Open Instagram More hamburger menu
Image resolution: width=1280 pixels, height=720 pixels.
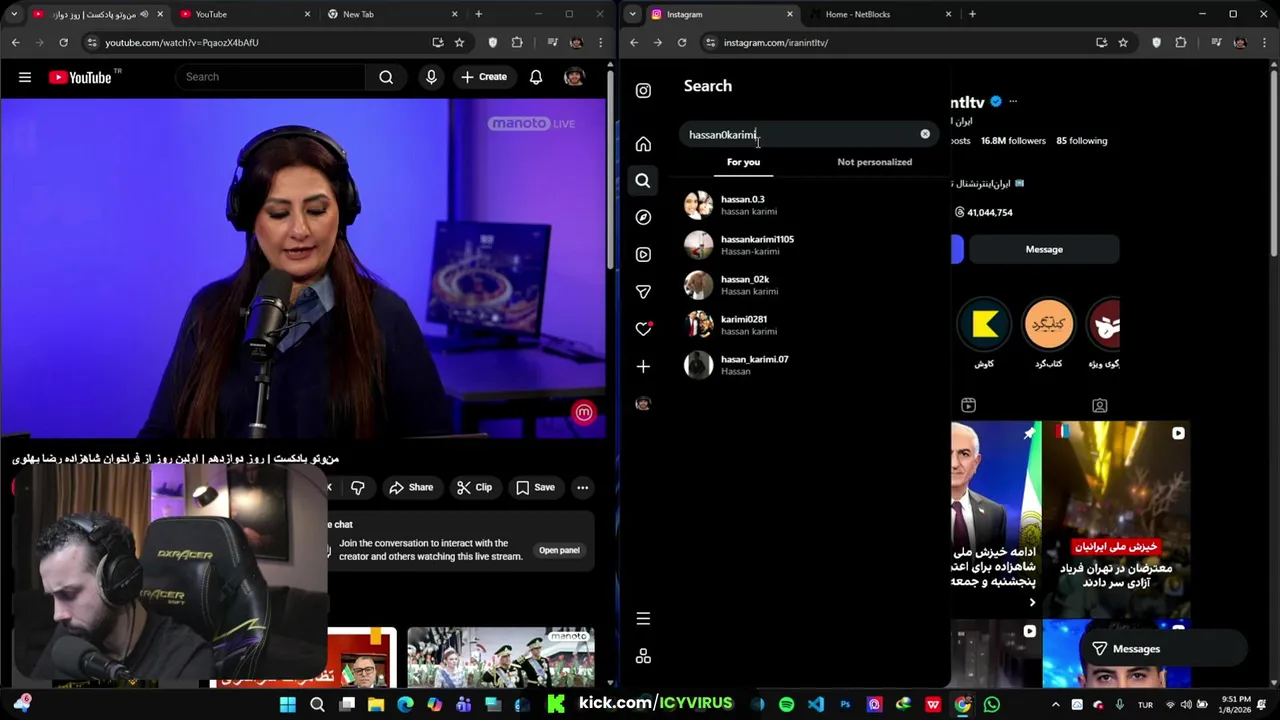coord(643,619)
